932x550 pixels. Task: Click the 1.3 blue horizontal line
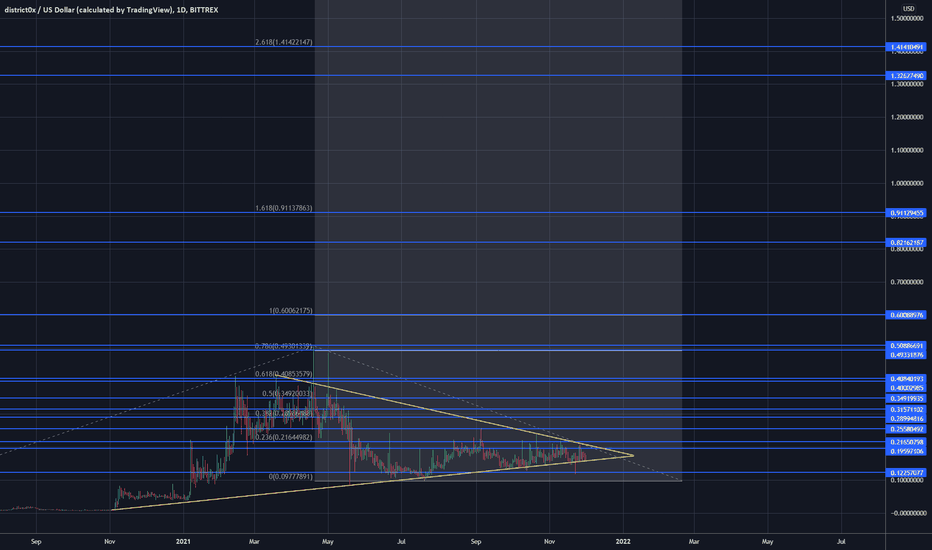(x=443, y=76)
